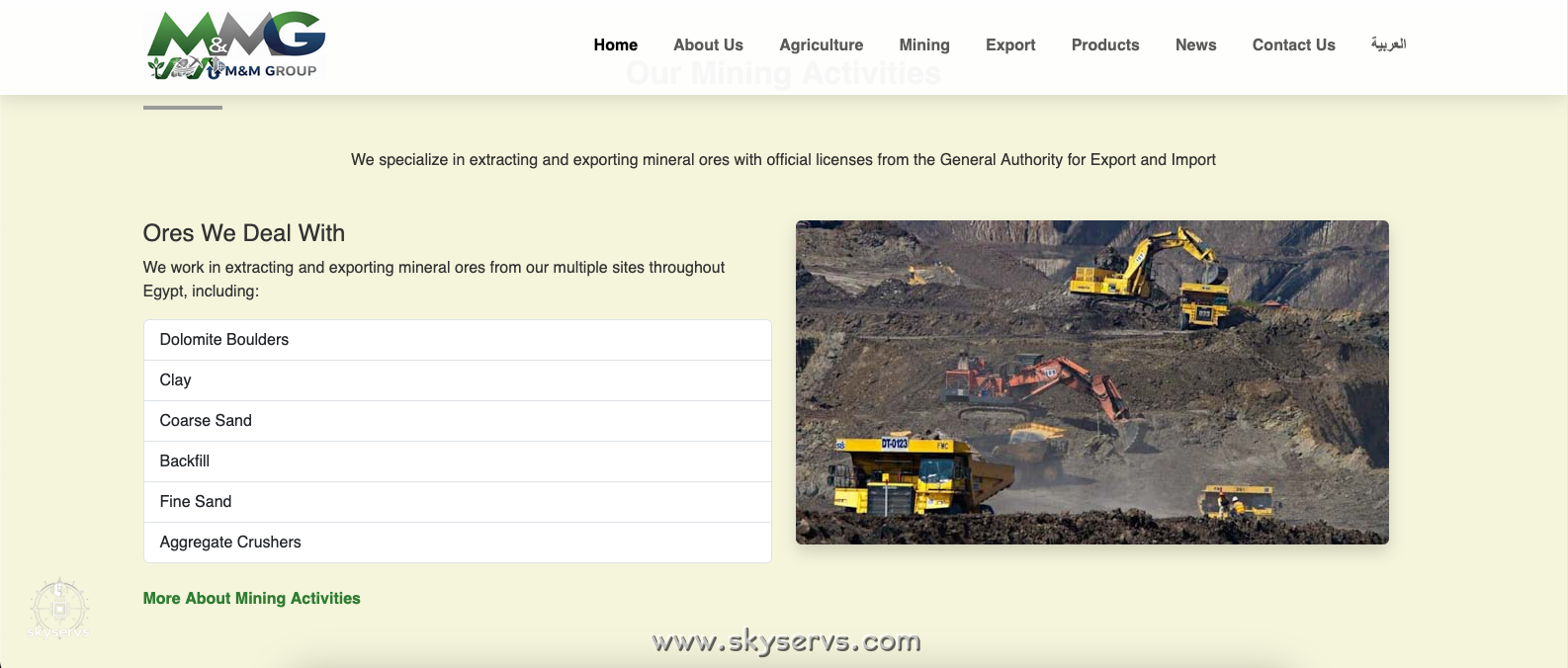The height and width of the screenshot is (668, 1568).
Task: Click the www.skyservs.com watermark text
Action: point(786,642)
